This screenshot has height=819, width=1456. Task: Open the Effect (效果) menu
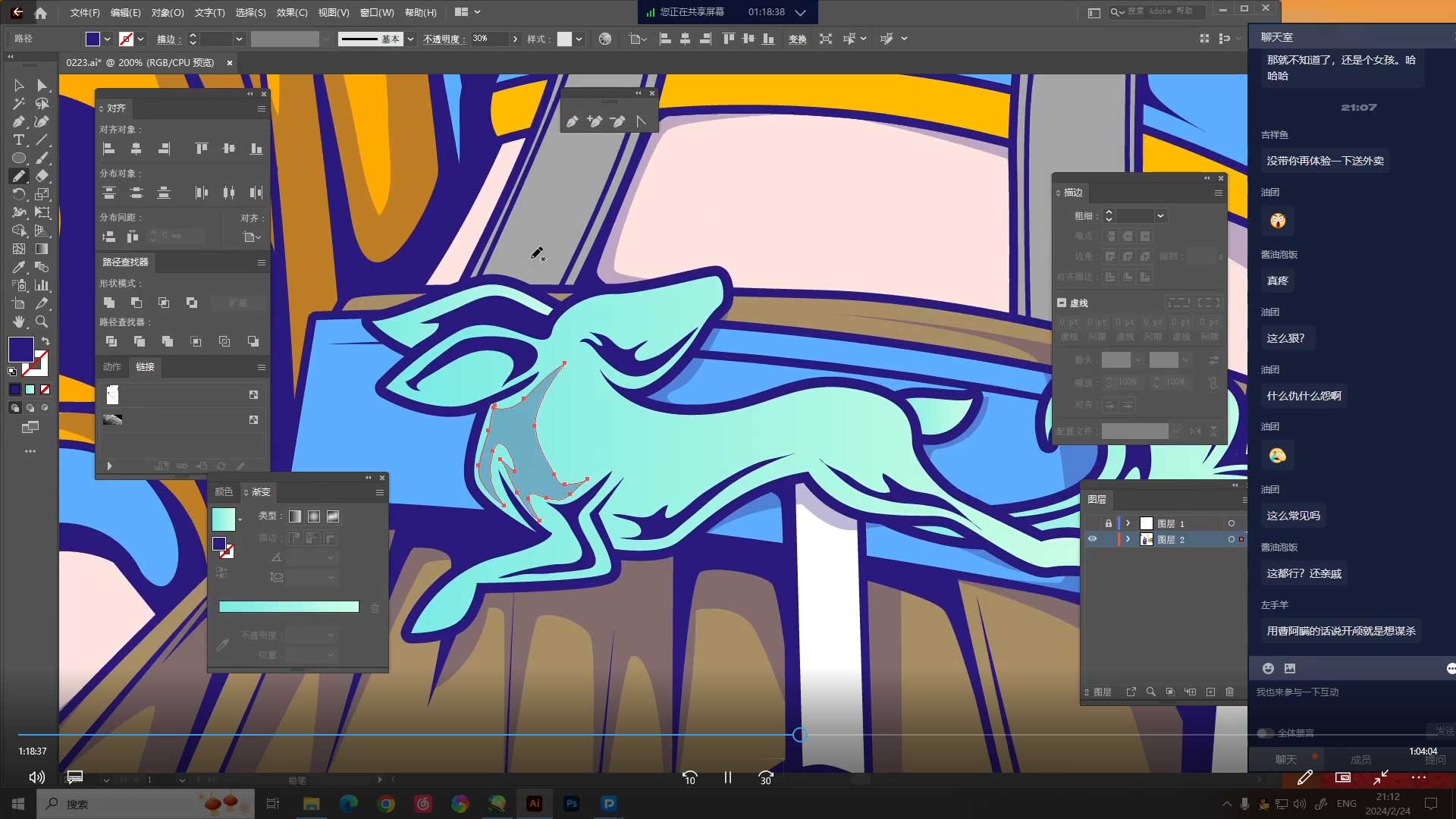coord(291,12)
